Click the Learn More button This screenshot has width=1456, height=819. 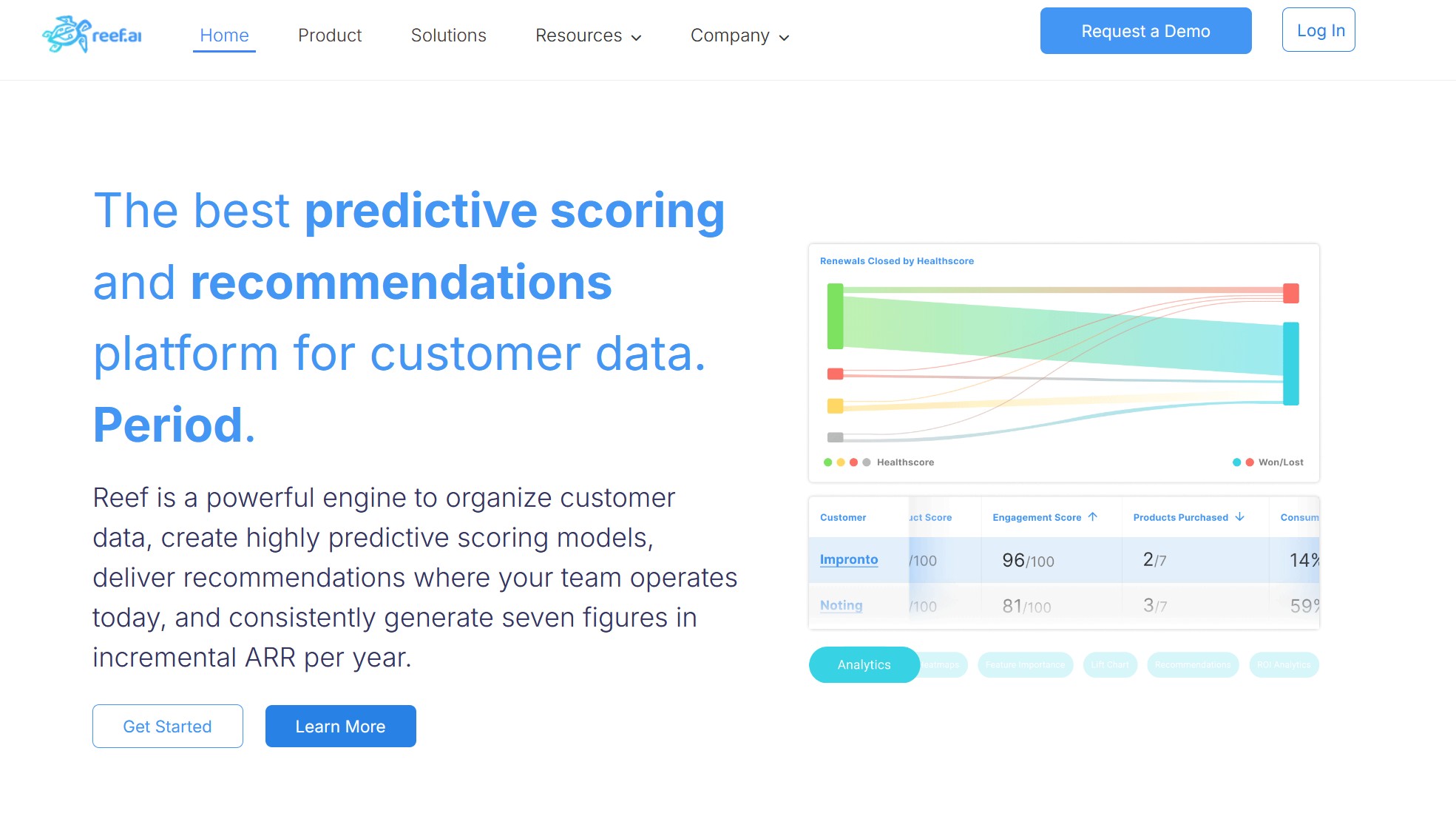click(x=340, y=726)
